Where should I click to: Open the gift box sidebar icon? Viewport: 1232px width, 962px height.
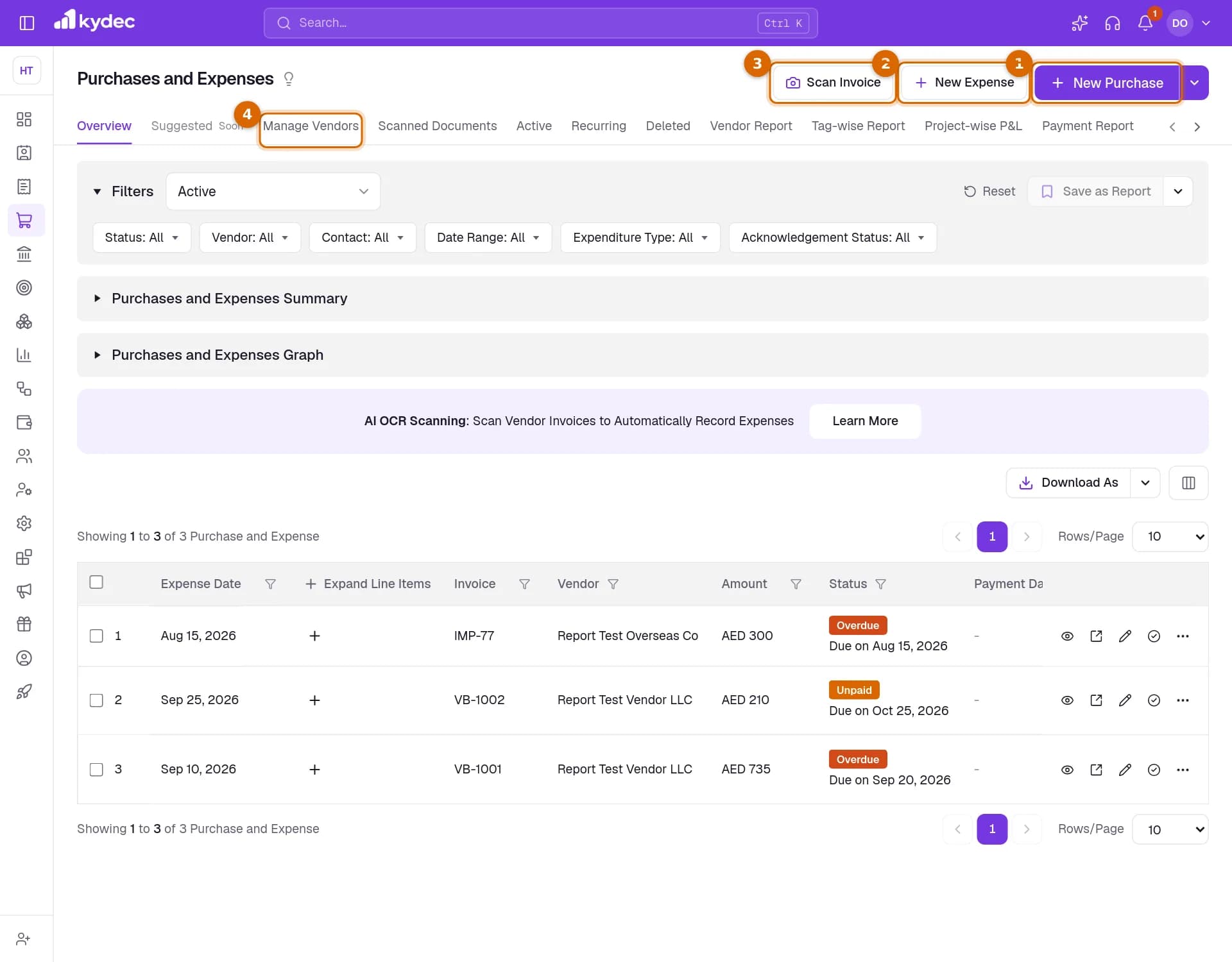click(x=24, y=624)
